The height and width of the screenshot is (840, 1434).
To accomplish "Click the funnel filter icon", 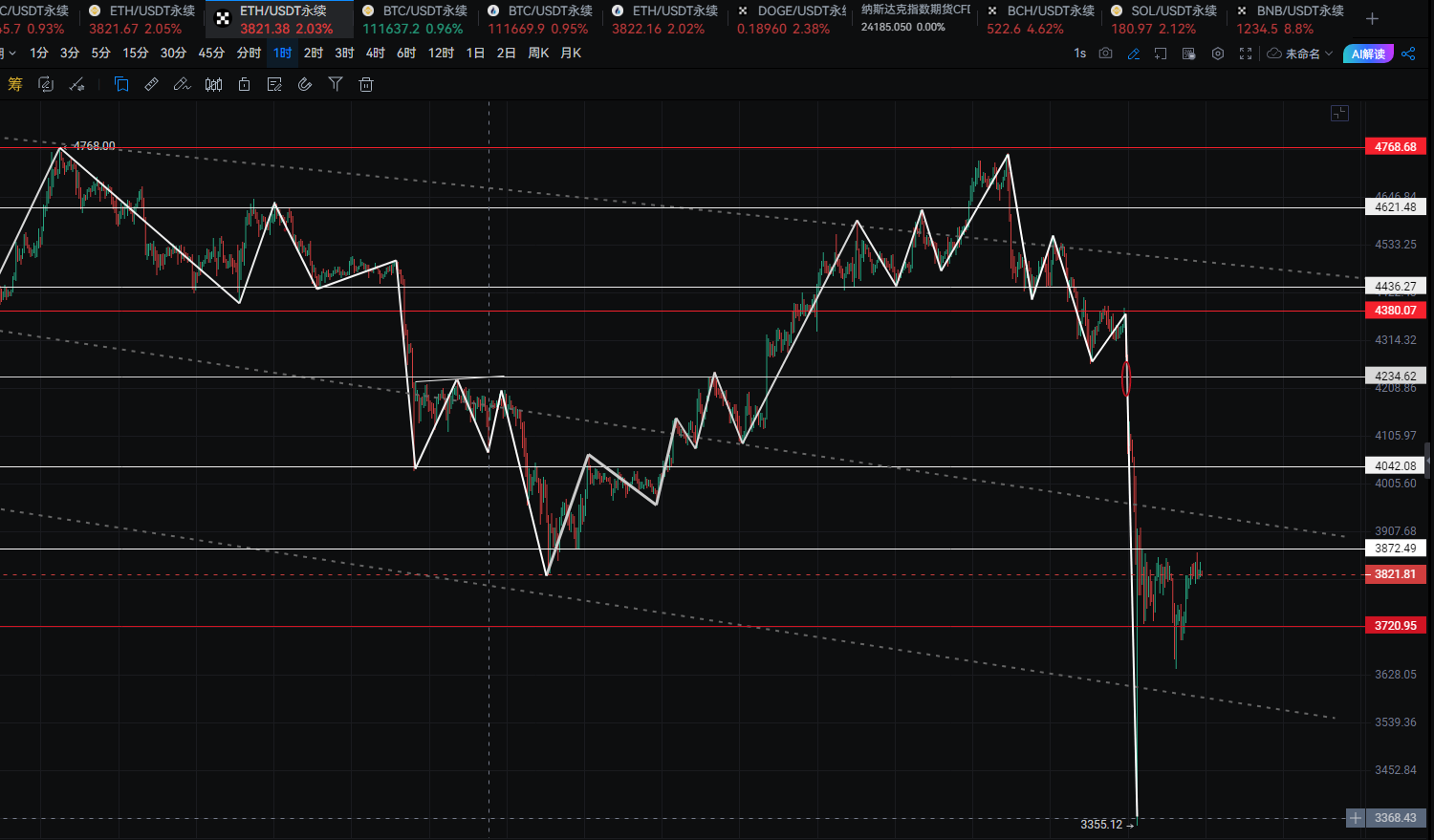I will tap(336, 85).
